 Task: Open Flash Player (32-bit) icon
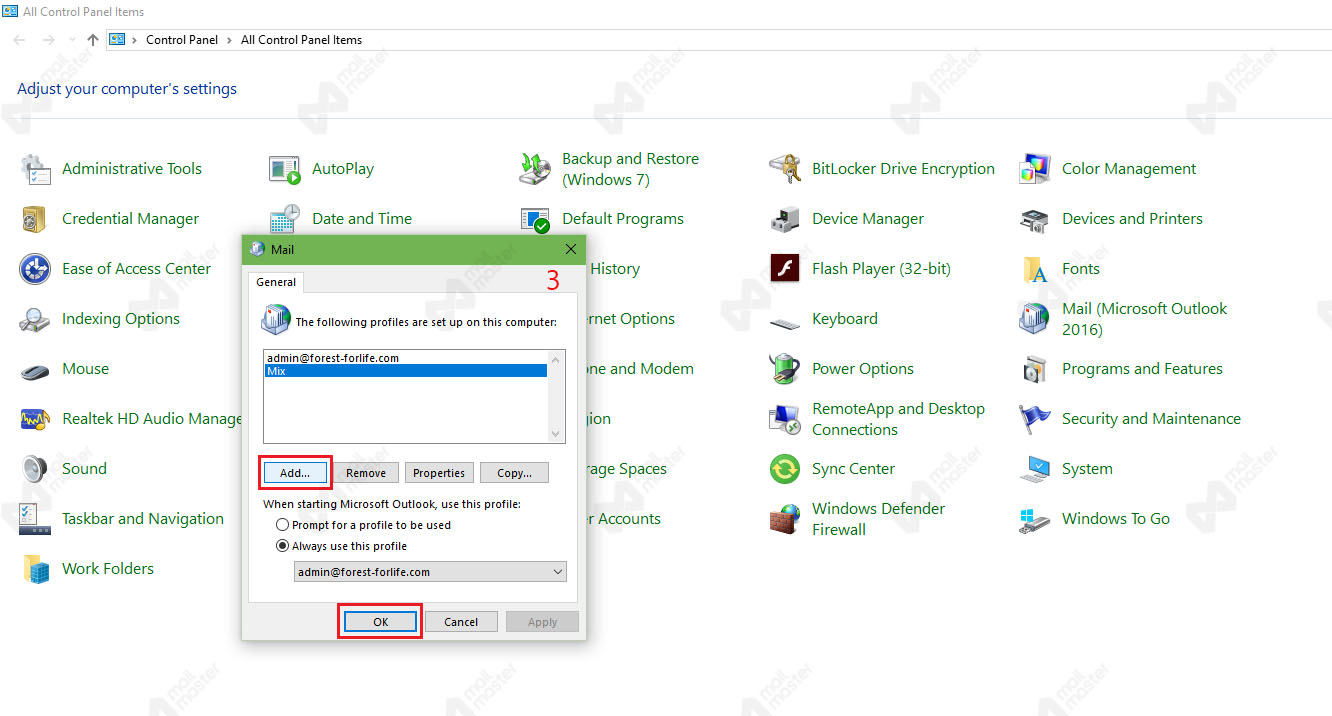click(x=785, y=269)
